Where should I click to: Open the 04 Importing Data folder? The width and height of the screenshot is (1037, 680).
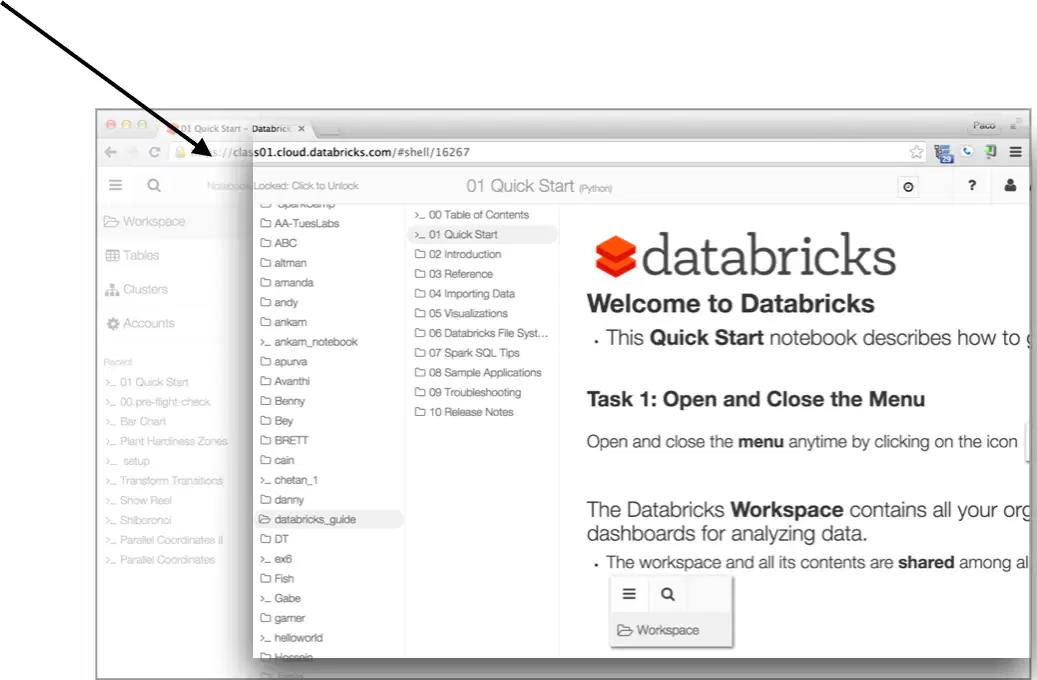[464, 294]
